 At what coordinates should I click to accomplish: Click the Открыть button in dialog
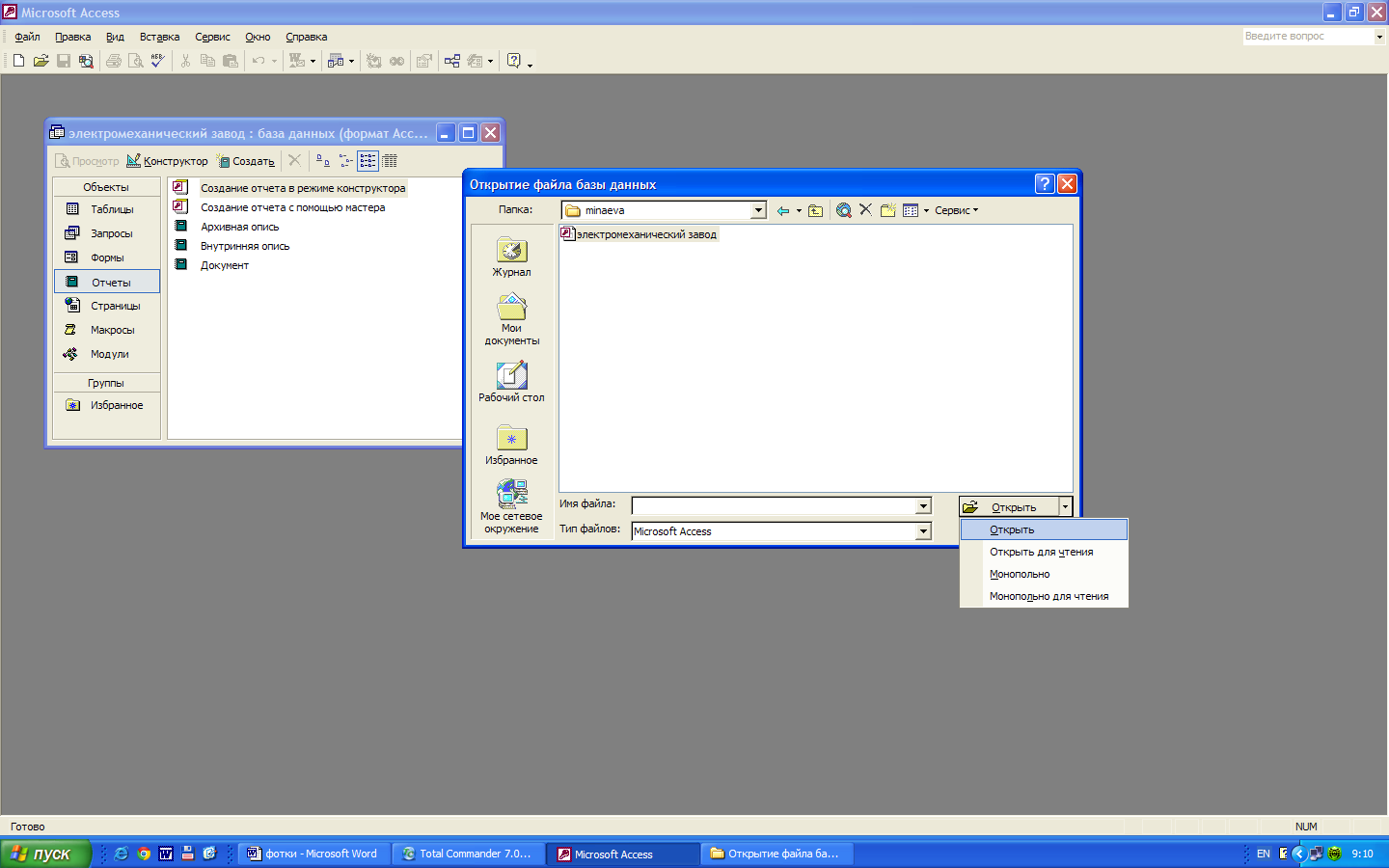tap(1008, 506)
